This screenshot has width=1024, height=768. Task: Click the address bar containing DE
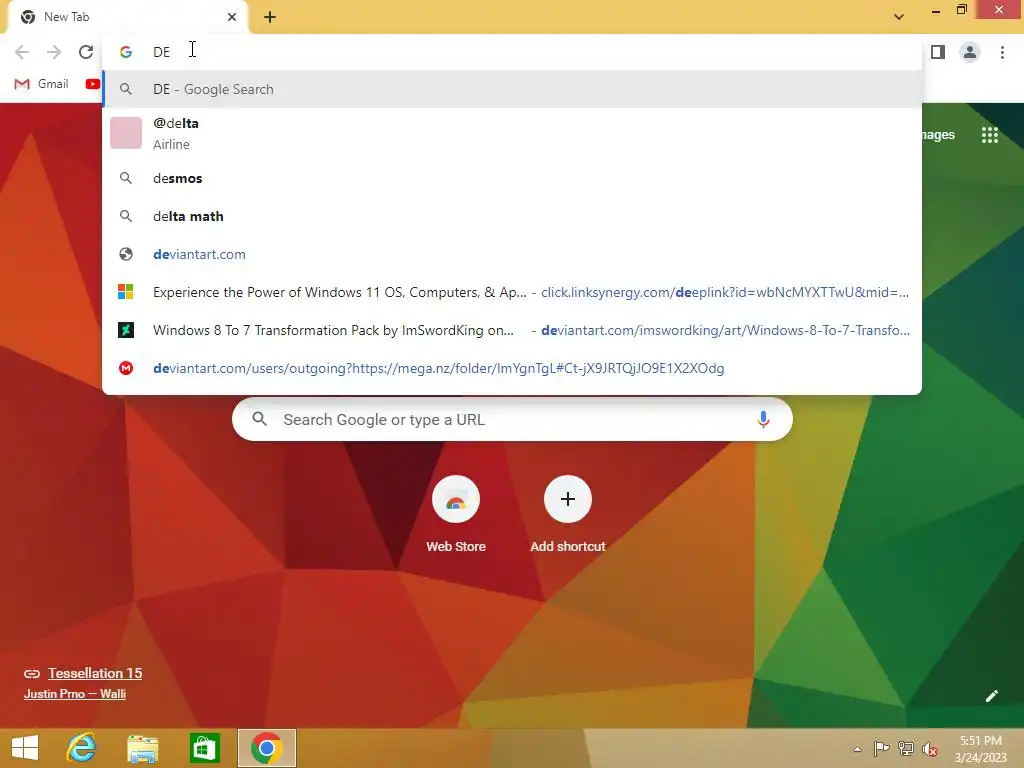[512, 52]
